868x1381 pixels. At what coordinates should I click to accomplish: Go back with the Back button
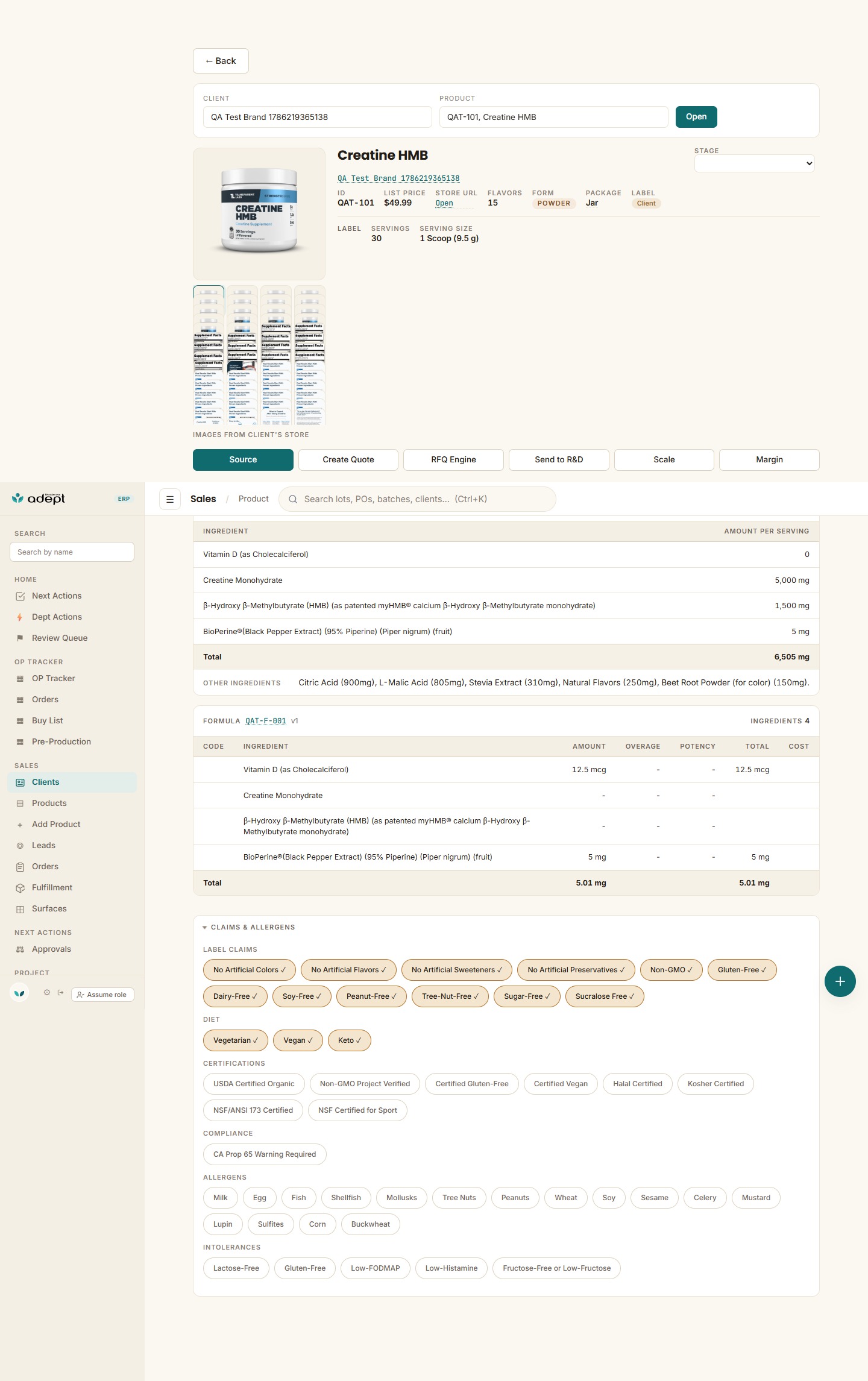(221, 61)
